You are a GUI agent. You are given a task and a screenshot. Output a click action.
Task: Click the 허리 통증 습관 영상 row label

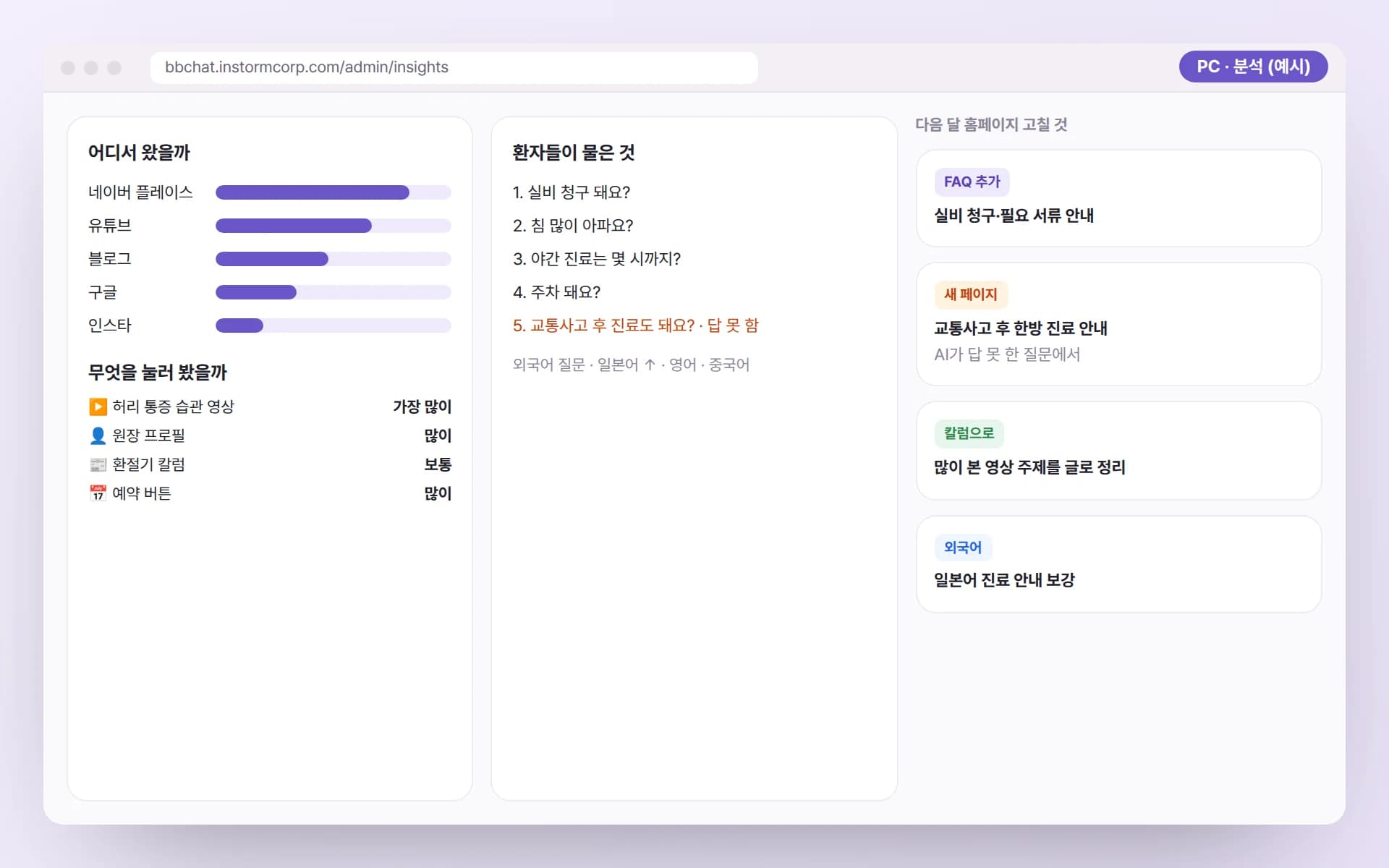[173, 407]
